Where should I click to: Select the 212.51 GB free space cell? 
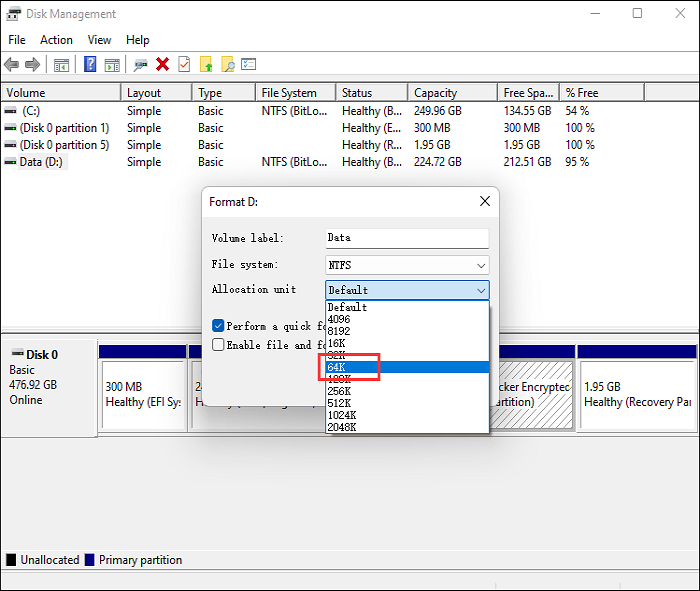528,162
